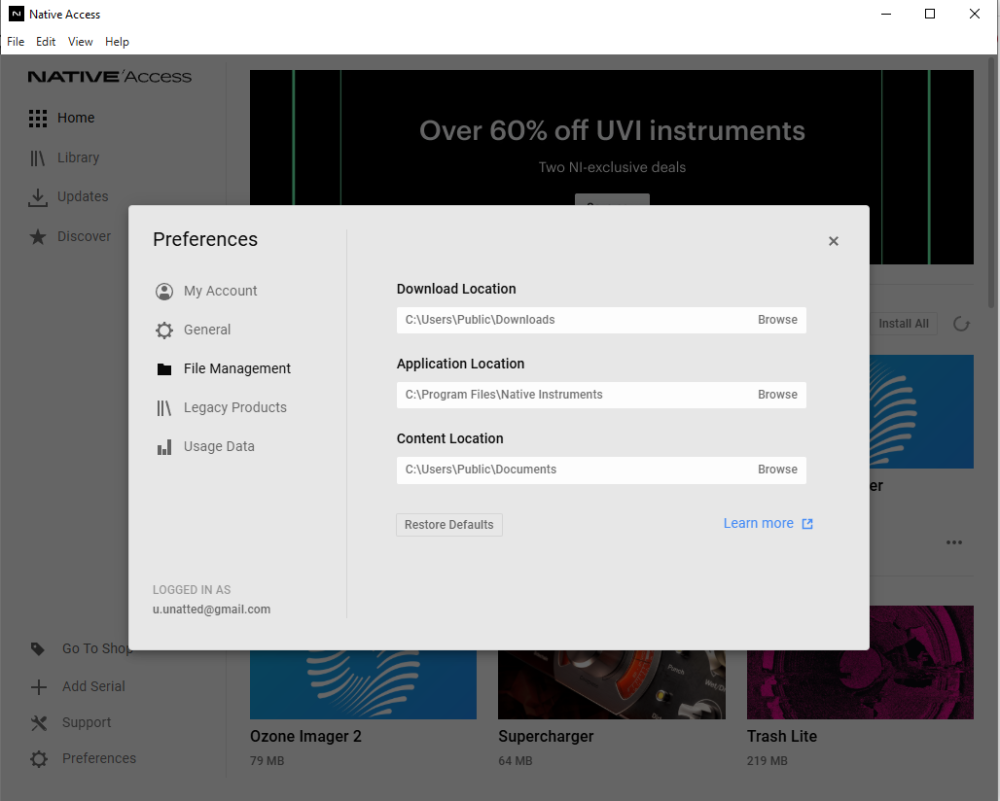Click the Preferences dialog heading
Screen dimensions: 1000x801
click(205, 239)
